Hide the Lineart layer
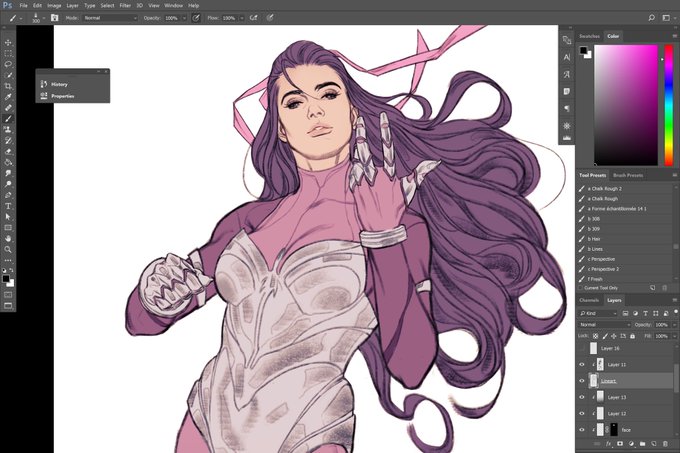 click(x=582, y=381)
